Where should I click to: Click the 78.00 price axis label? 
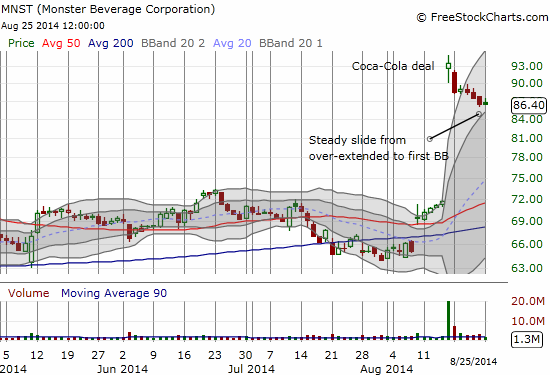click(527, 157)
